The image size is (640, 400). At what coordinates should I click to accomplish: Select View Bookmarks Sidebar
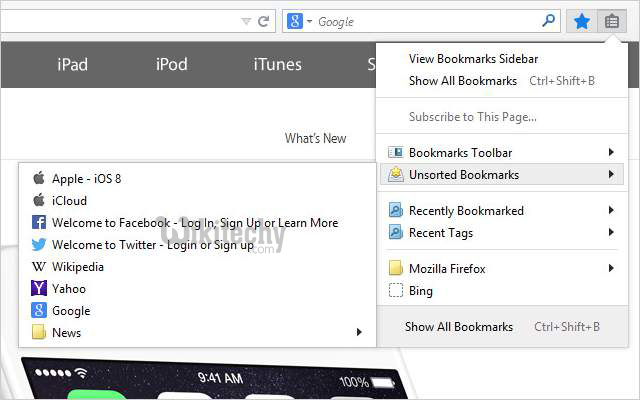click(473, 59)
